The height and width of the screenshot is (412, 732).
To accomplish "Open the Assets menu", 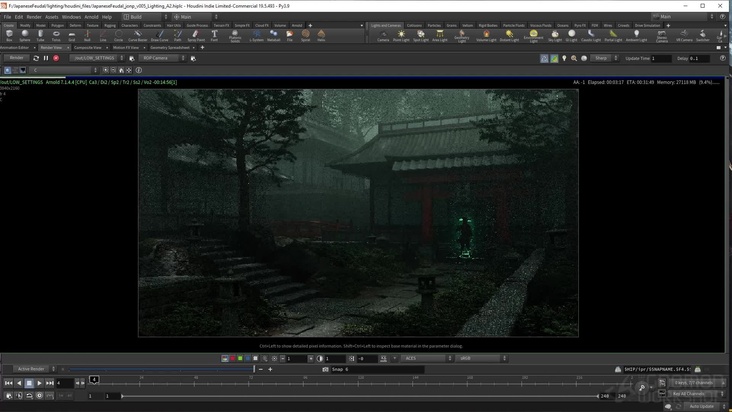I will pyautogui.click(x=51, y=17).
